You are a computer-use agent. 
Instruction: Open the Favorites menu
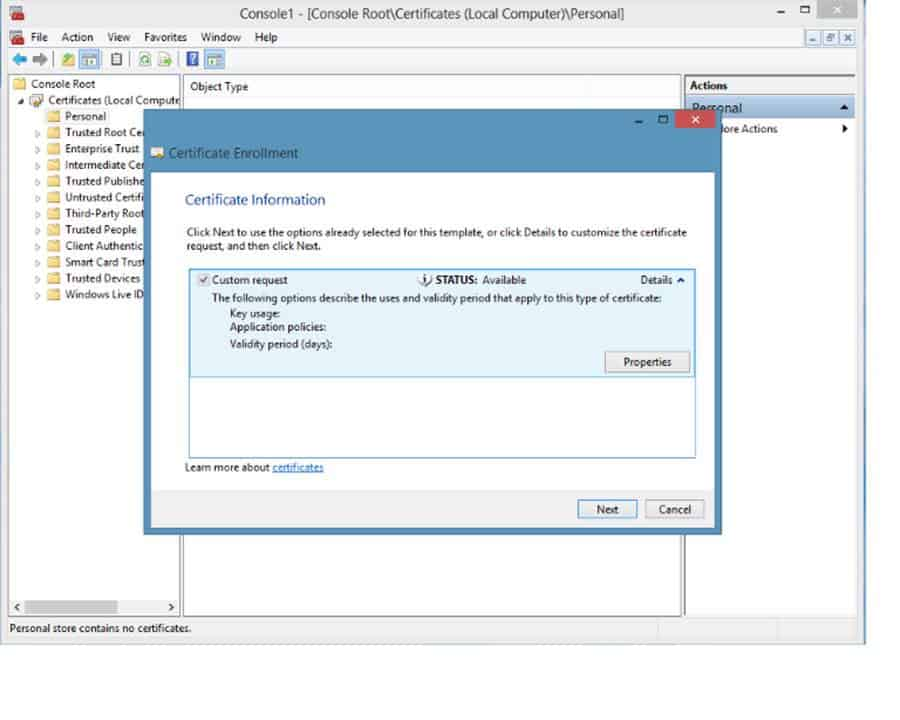[x=165, y=37]
